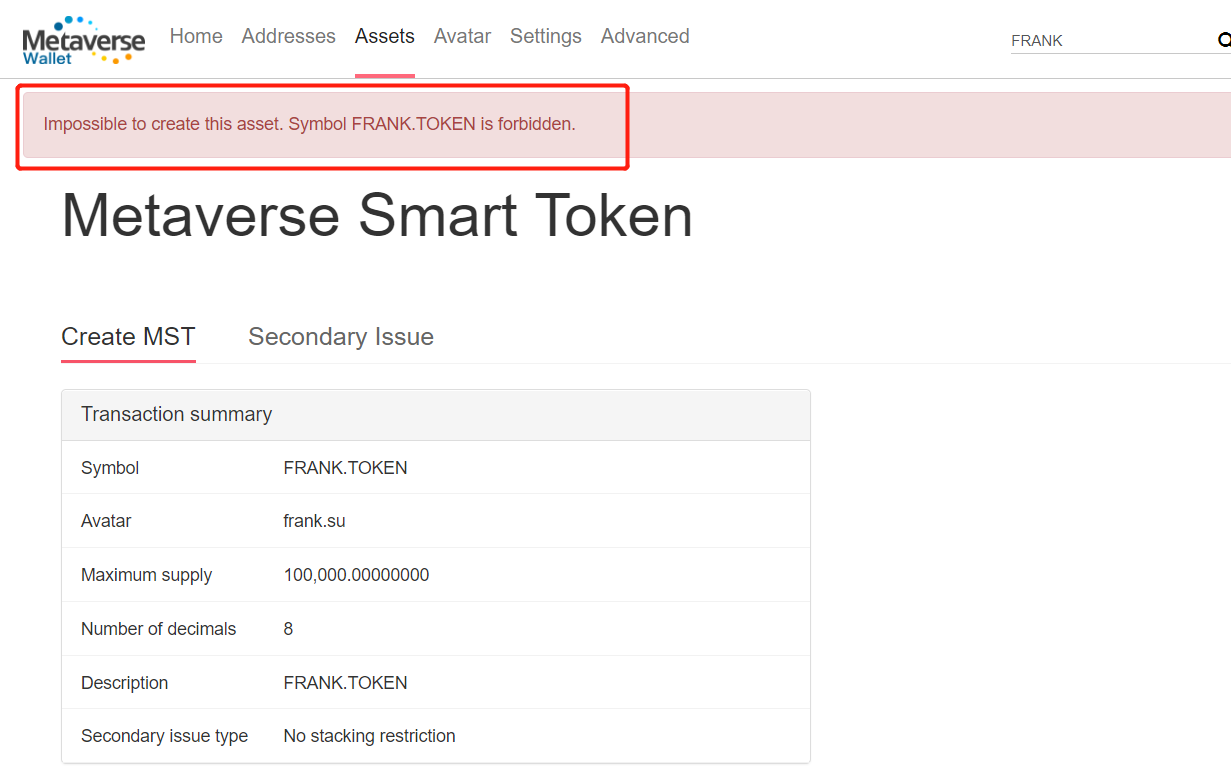Click the FRANK search input field

pos(1112,41)
